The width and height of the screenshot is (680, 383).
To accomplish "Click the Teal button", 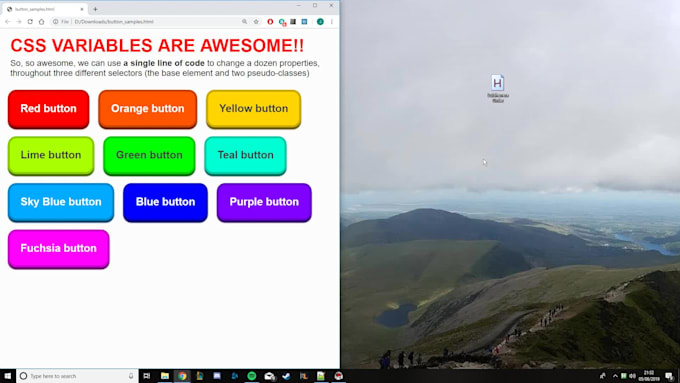I will tap(245, 156).
